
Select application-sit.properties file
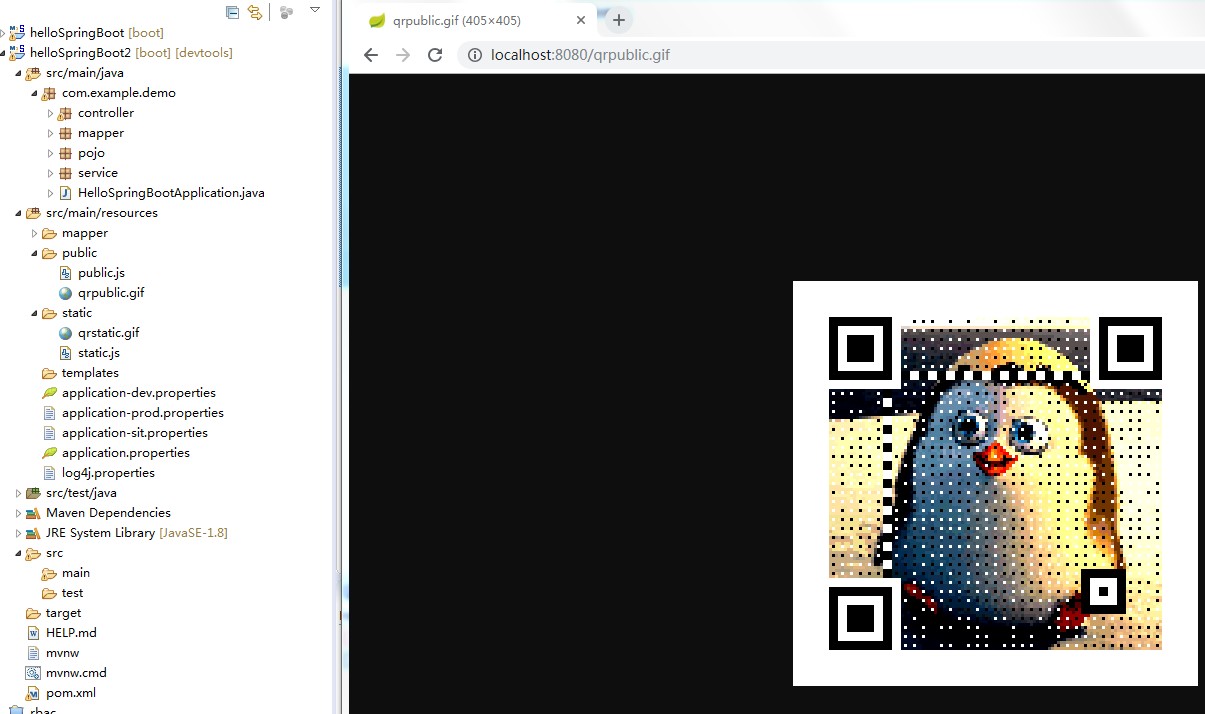tap(134, 433)
